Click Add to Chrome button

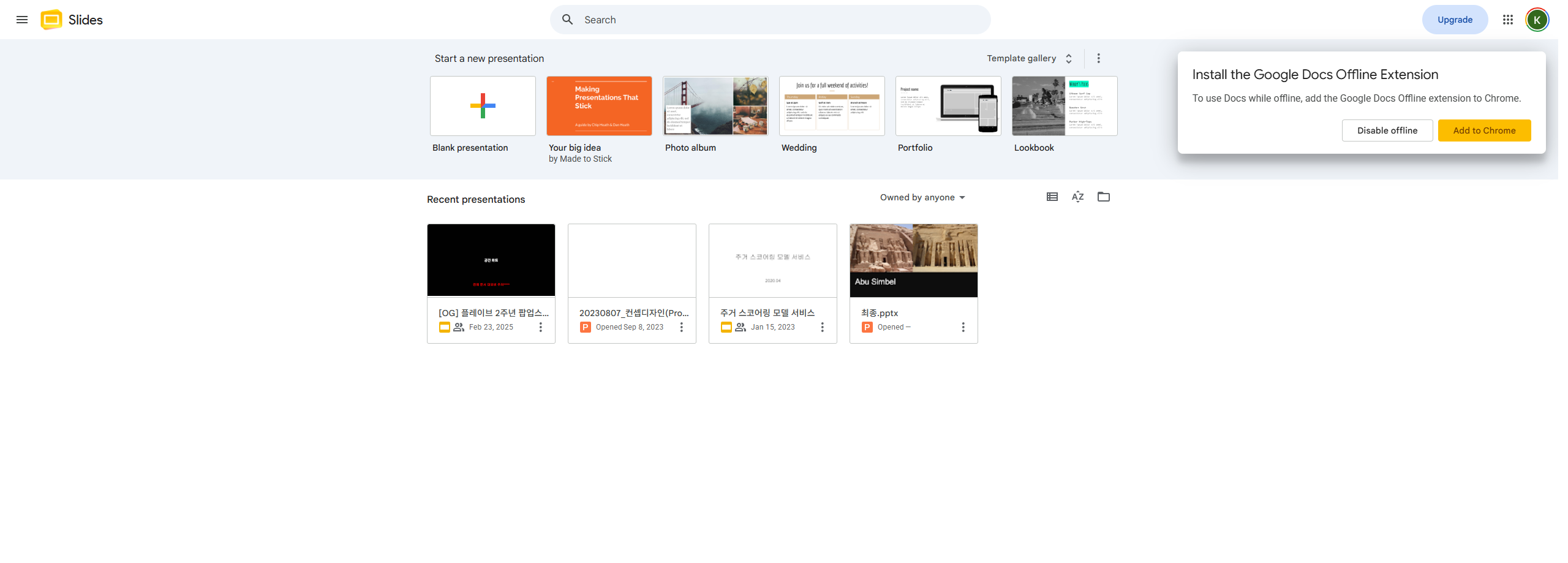(x=1484, y=130)
